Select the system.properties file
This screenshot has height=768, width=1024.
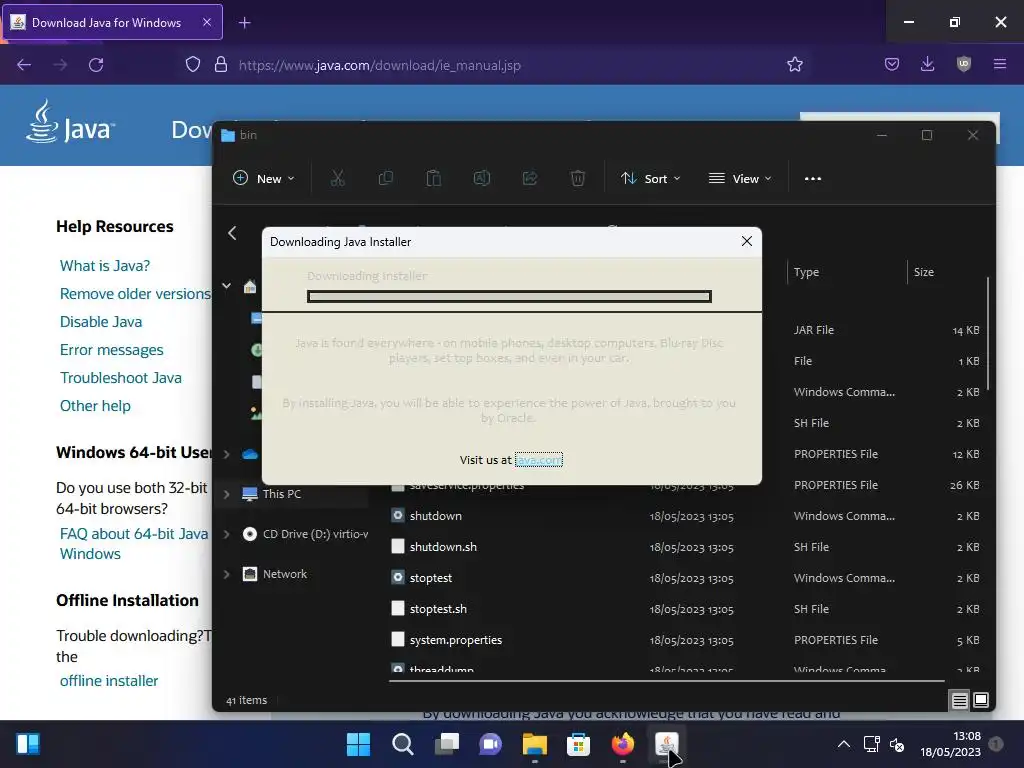click(x=456, y=640)
